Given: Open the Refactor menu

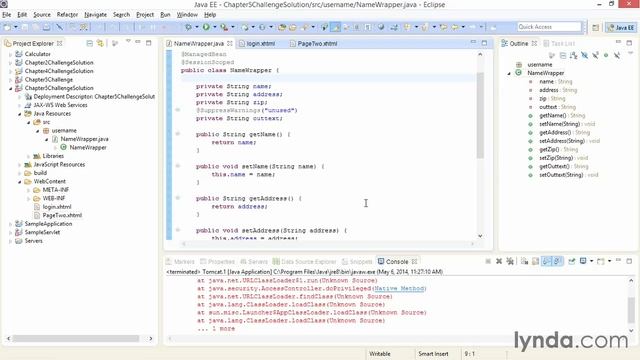Looking at the screenshot, I should [x=67, y=14].
